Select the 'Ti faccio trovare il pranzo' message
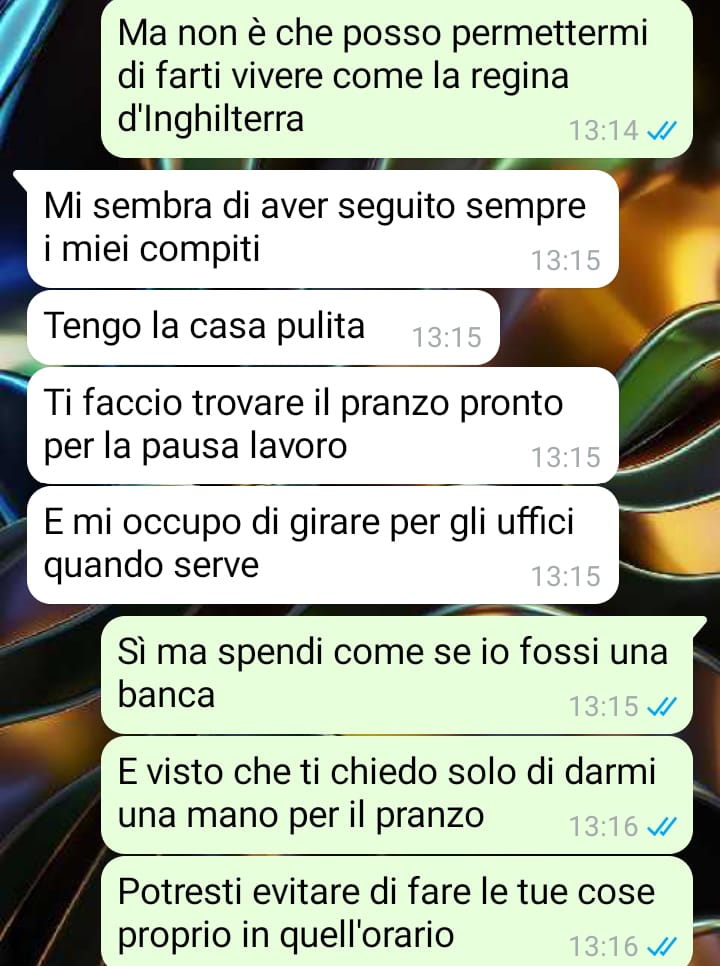Viewport: 720px width, 966px height. tap(323, 426)
